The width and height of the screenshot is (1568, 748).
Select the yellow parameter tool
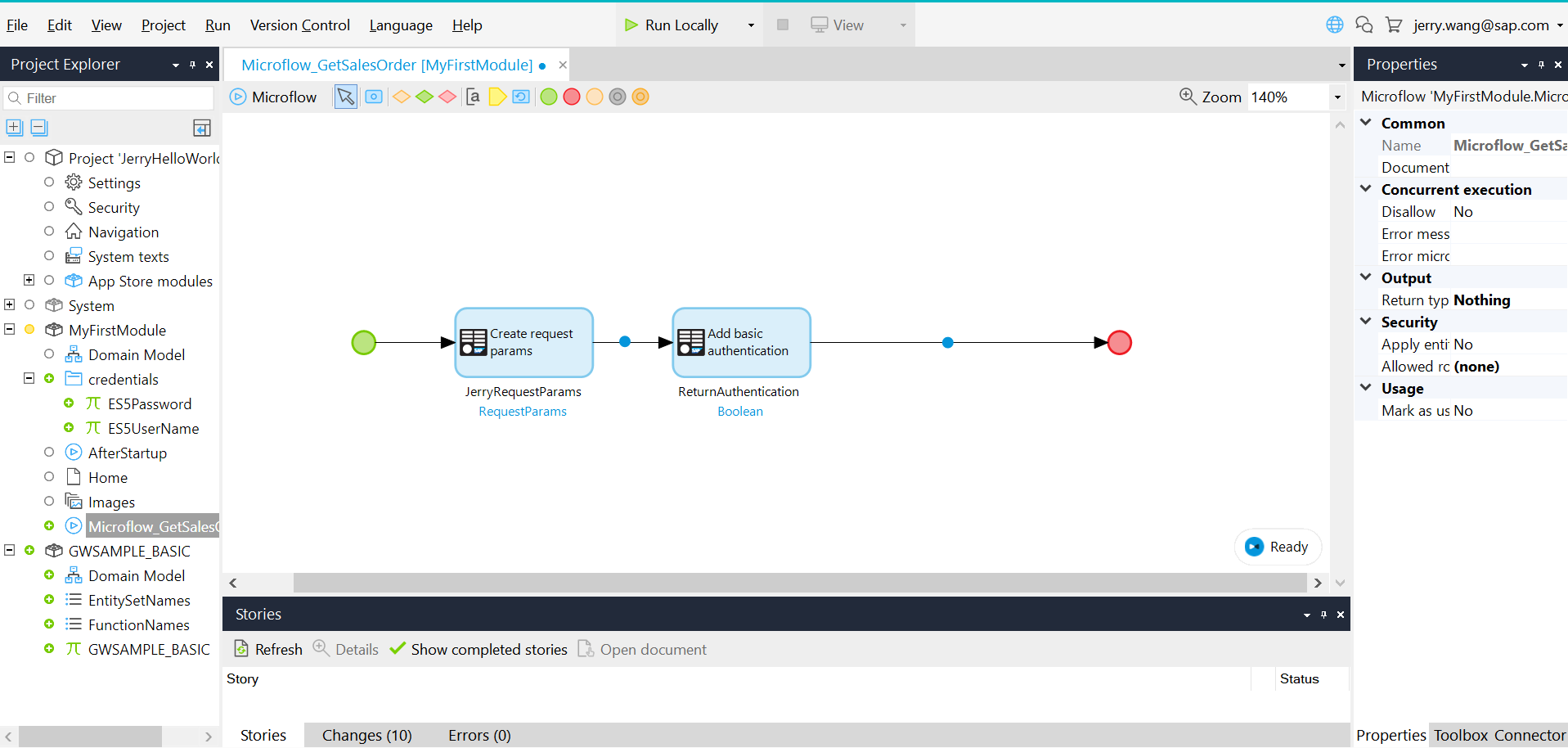coord(497,97)
